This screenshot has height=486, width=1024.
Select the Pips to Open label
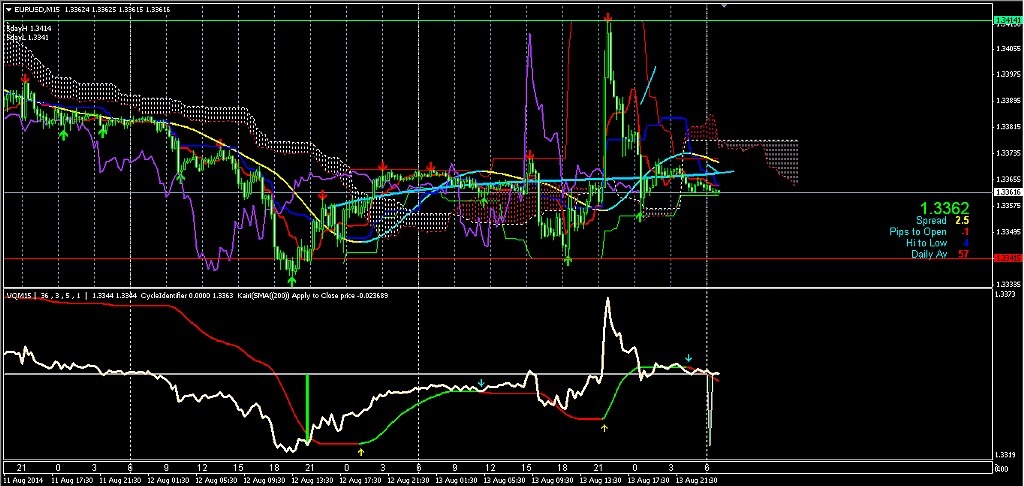tap(918, 231)
